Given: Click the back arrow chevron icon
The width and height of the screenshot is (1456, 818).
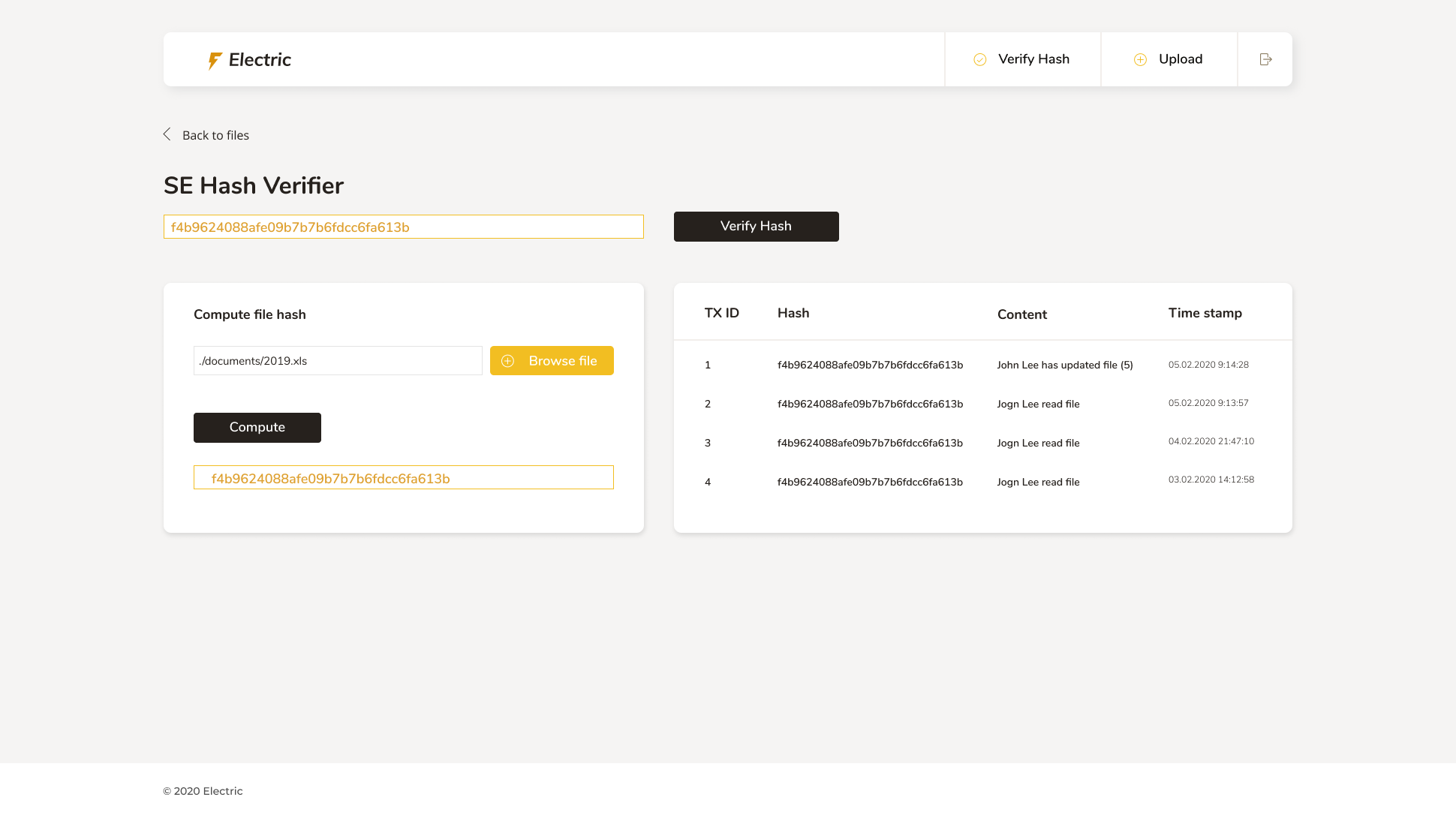Looking at the screenshot, I should (x=167, y=134).
